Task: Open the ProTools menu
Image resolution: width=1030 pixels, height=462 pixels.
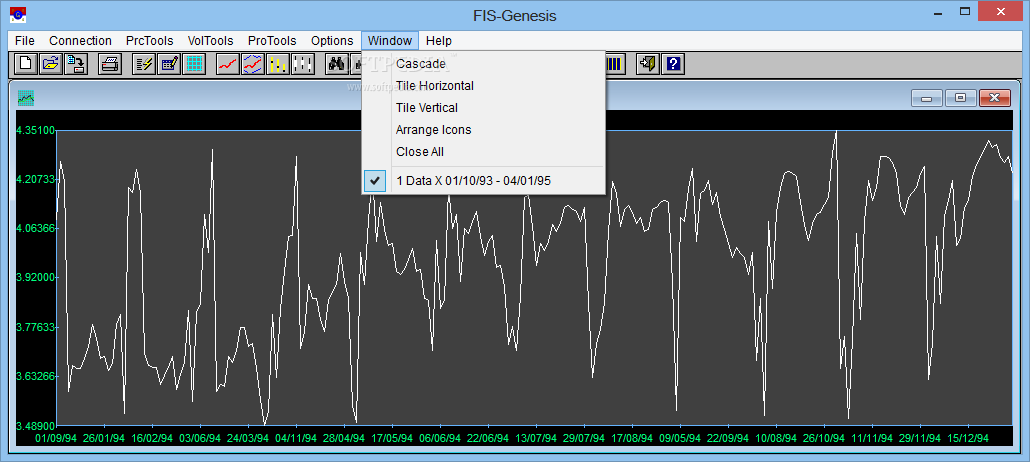Action: pos(272,41)
